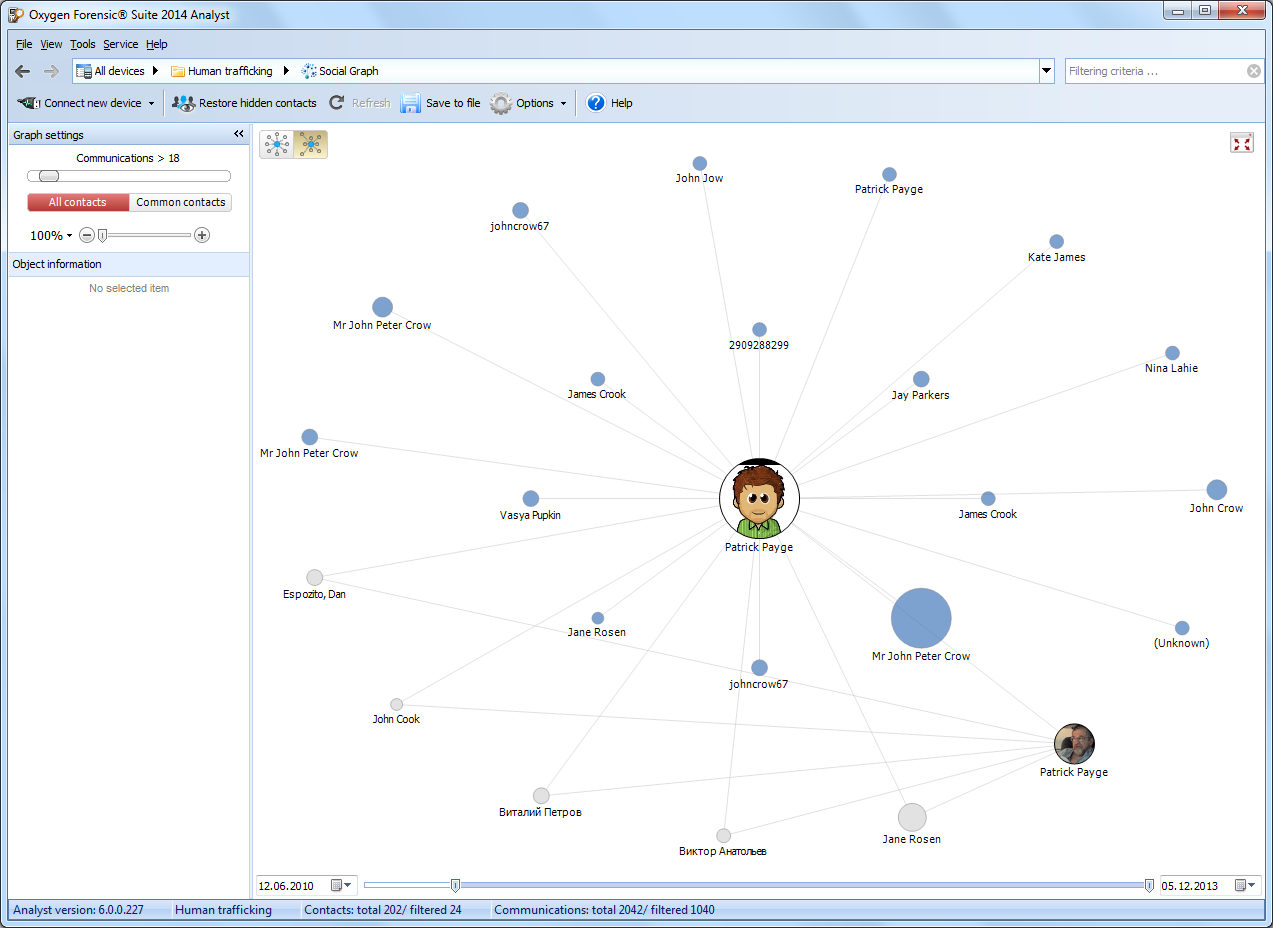The image size is (1273, 928).
Task: Click the zoom in plus button
Action: pyautogui.click(x=202, y=235)
